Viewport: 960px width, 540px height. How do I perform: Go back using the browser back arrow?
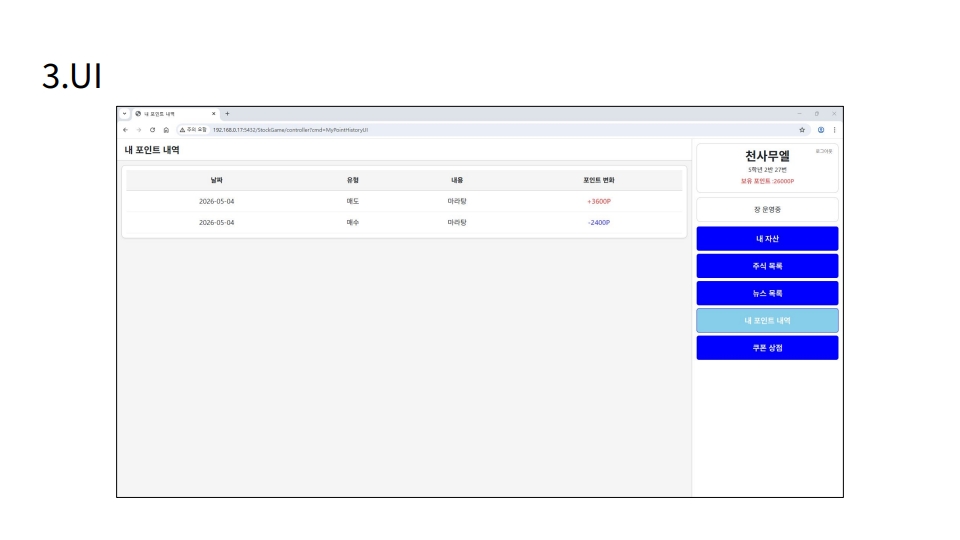[x=126, y=130]
